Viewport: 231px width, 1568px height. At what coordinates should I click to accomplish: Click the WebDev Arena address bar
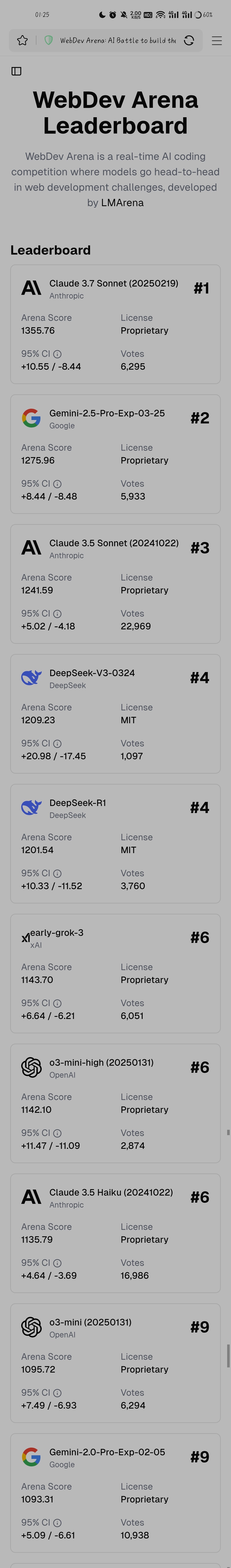click(117, 40)
